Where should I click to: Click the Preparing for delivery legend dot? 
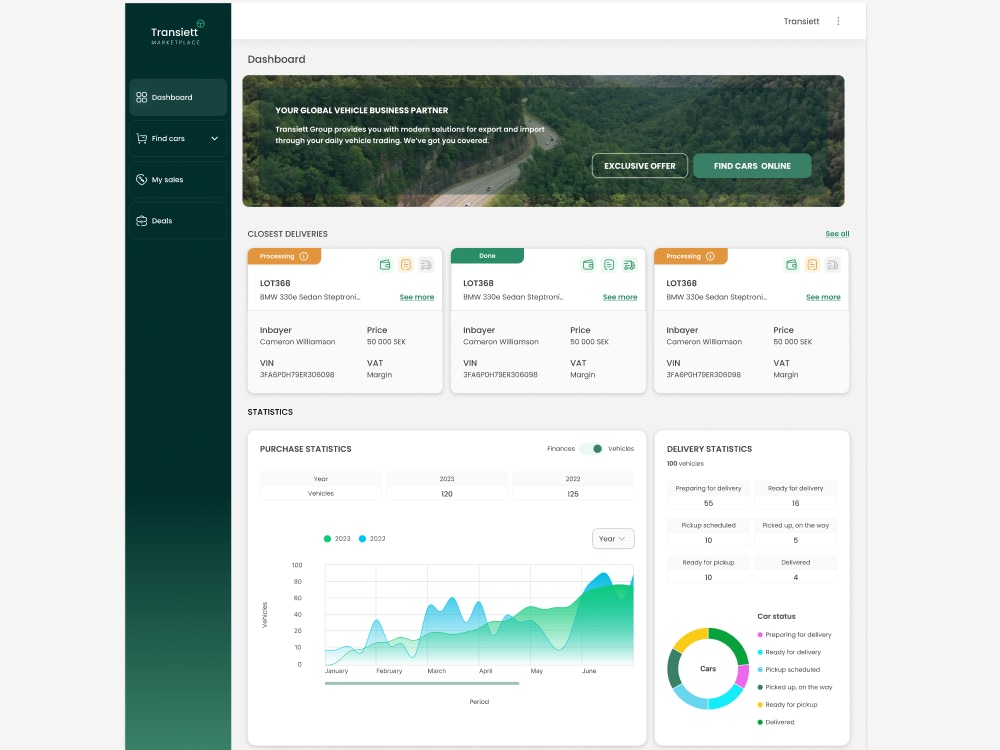[760, 635]
